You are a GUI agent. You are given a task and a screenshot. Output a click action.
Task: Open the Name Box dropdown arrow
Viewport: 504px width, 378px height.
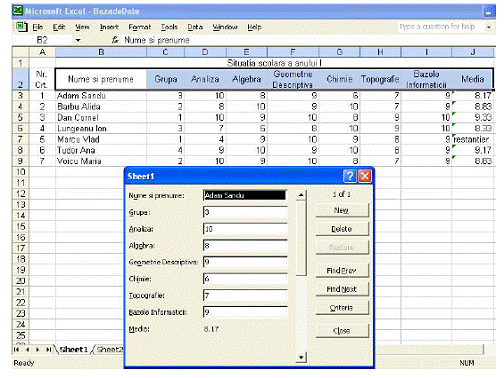pyautogui.click(x=78, y=40)
